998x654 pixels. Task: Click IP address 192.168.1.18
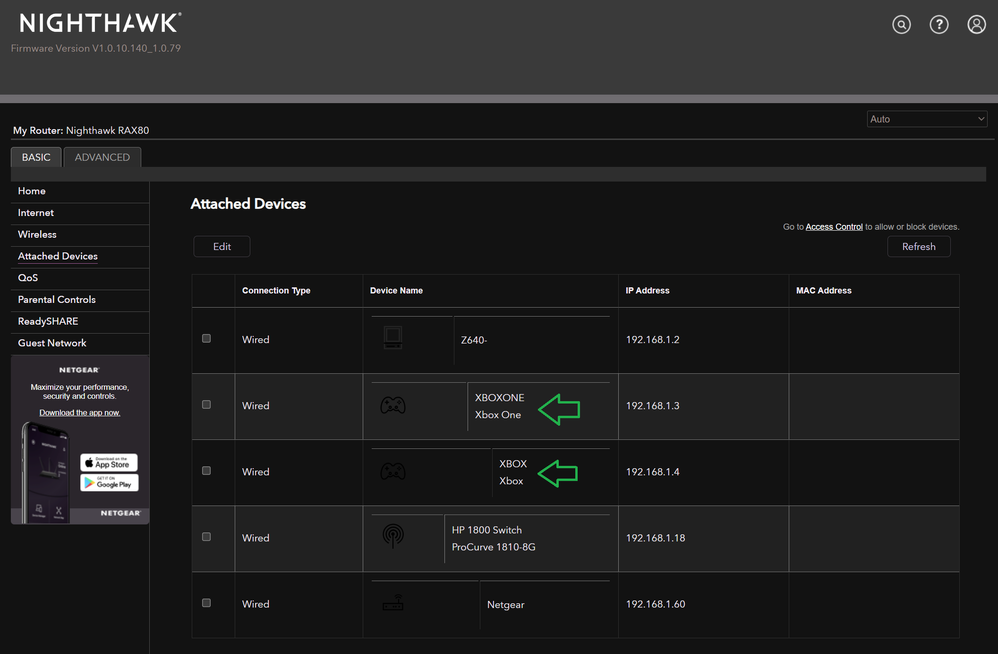pyautogui.click(x=656, y=538)
